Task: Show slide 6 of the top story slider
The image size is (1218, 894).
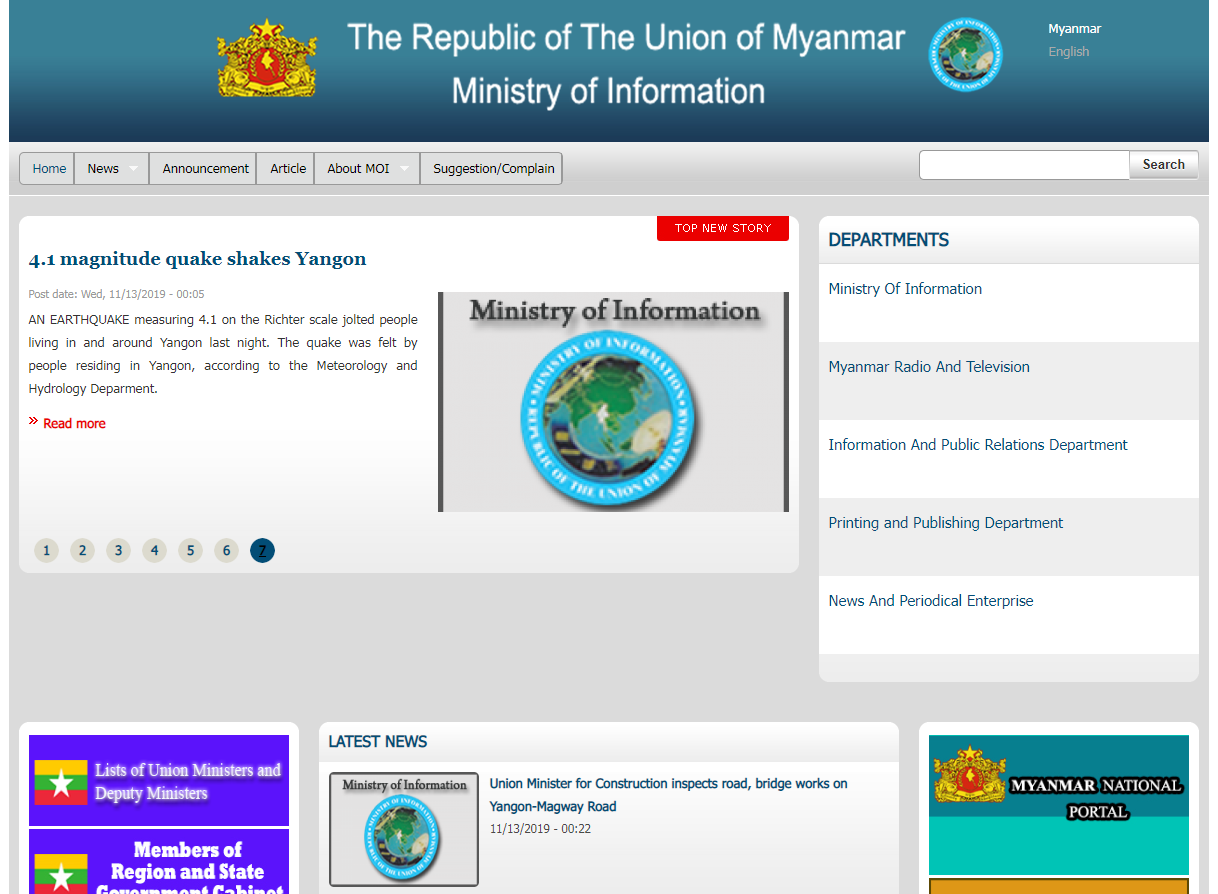Action: click(226, 551)
